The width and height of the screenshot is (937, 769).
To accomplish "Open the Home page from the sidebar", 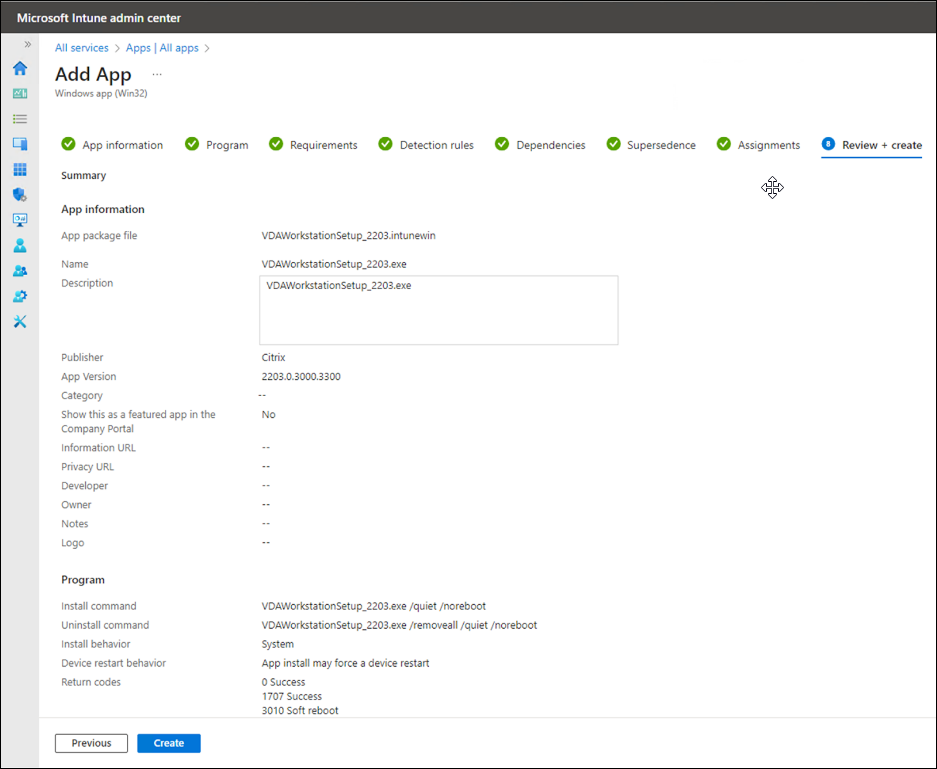I will [x=19, y=68].
